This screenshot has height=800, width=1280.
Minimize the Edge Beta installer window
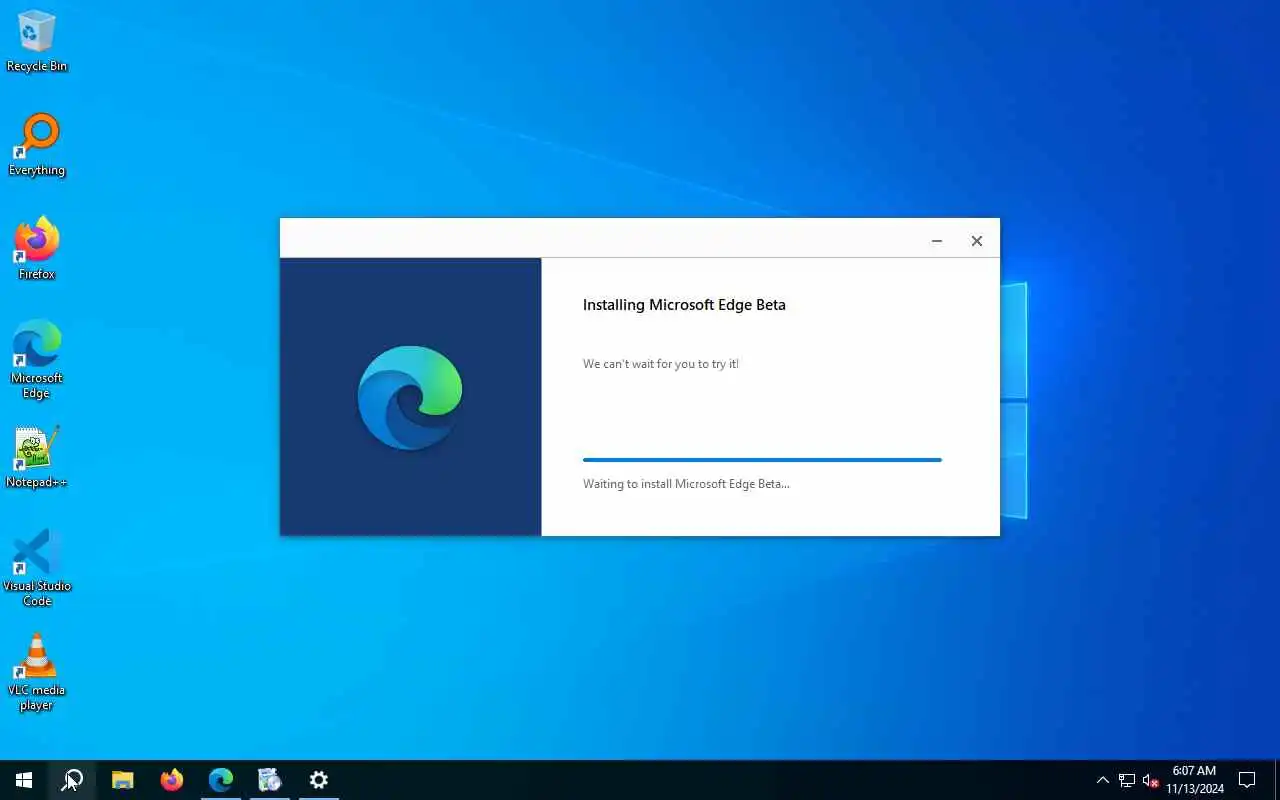point(937,241)
